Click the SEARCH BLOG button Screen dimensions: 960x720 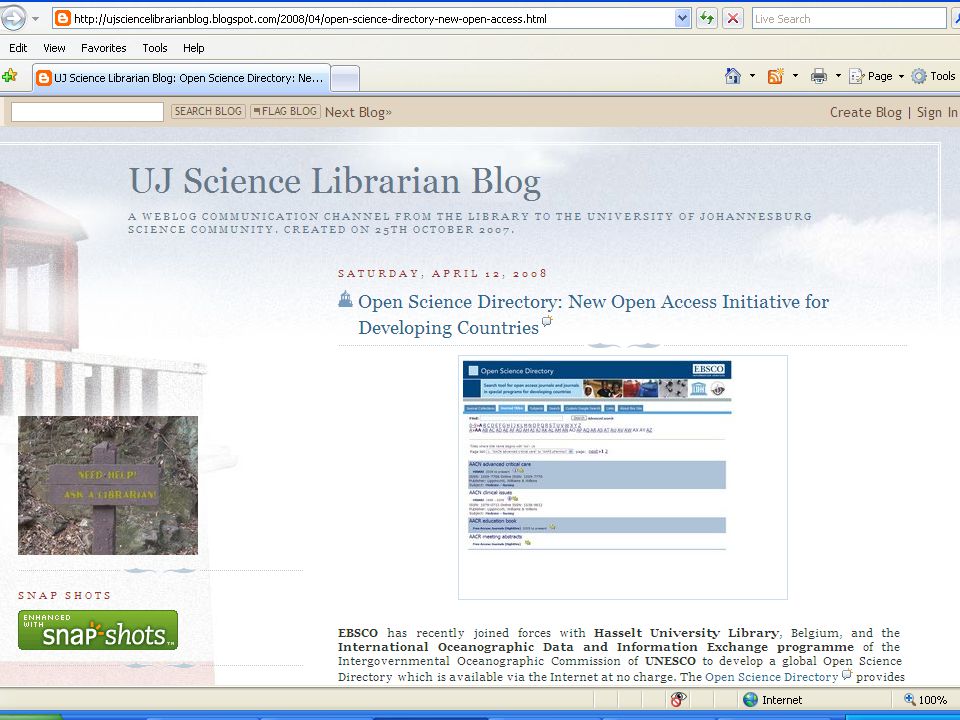tap(208, 111)
